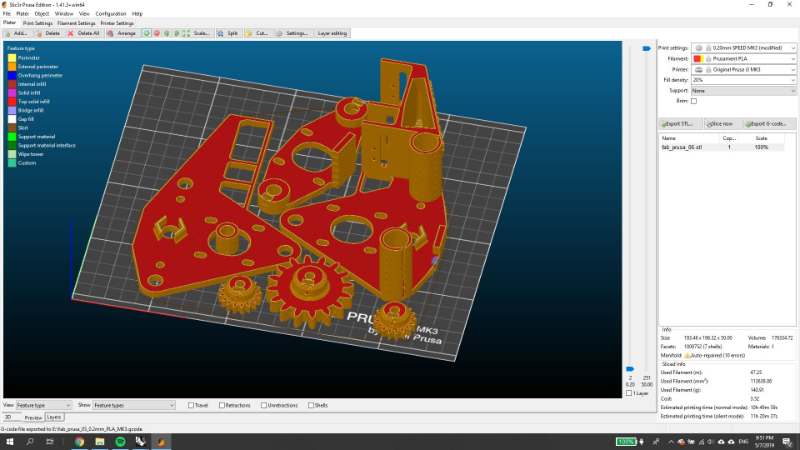The height and width of the screenshot is (450, 800).
Task: Open Chrome from the taskbar
Action: (79, 442)
